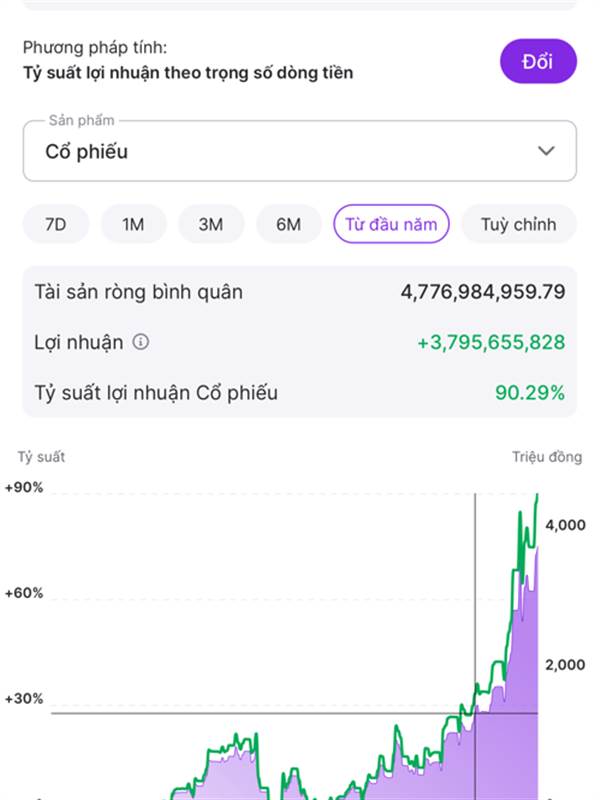Tap the info icon beside Lợi nhuận
Viewport: 600px width, 800px height.
click(141, 341)
